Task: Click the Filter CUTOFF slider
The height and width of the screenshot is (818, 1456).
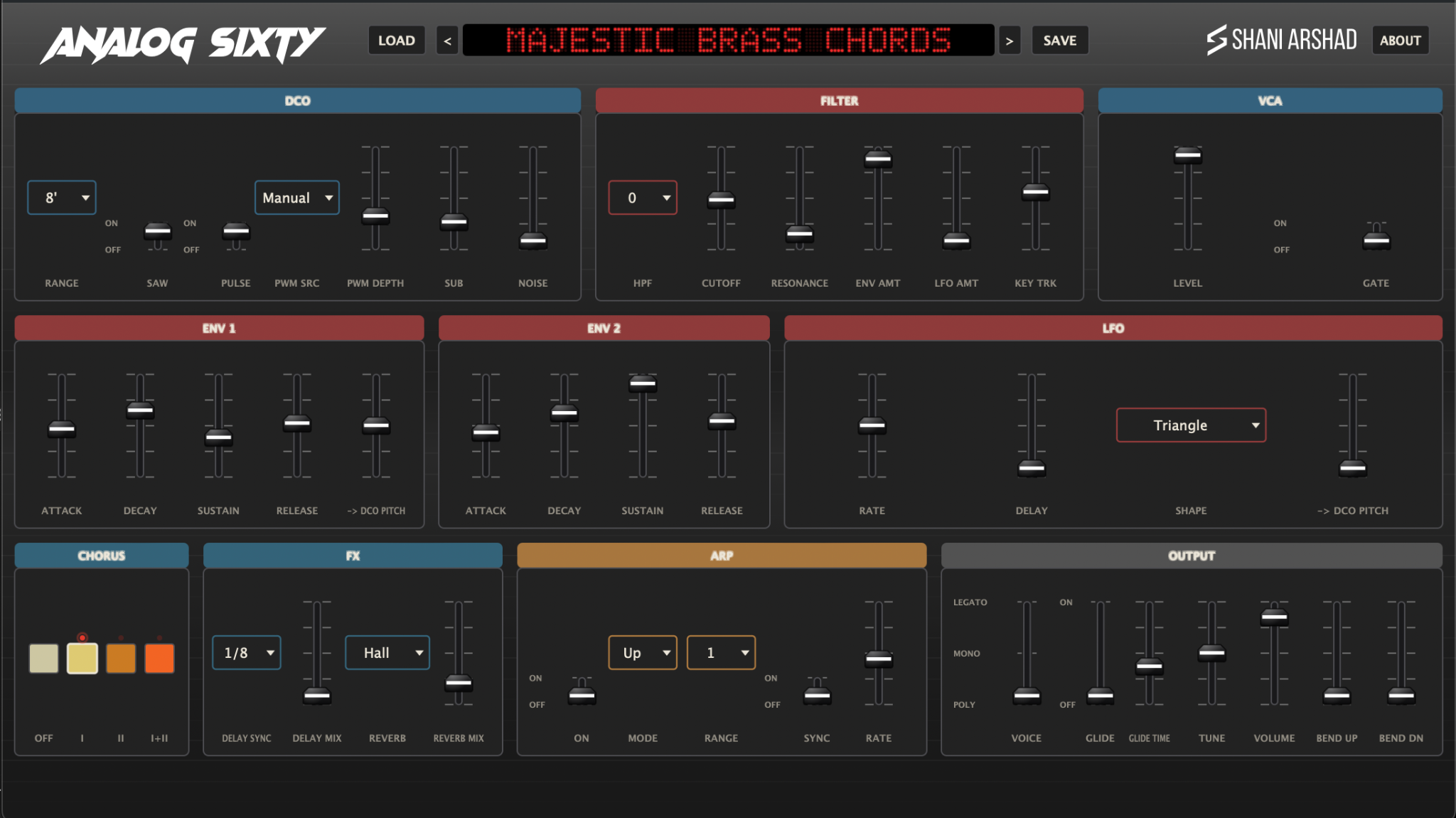Action: [x=721, y=200]
